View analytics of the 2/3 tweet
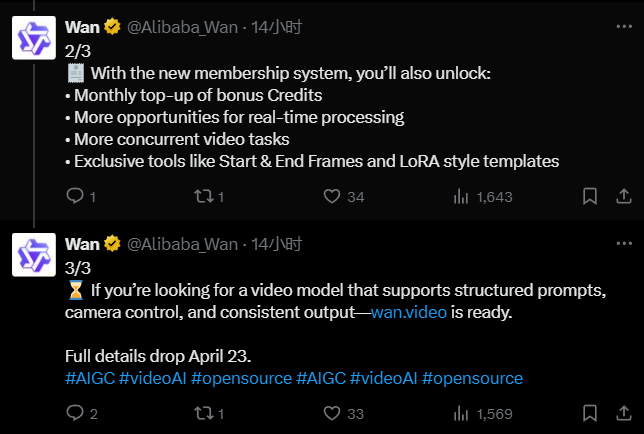 pos(461,197)
